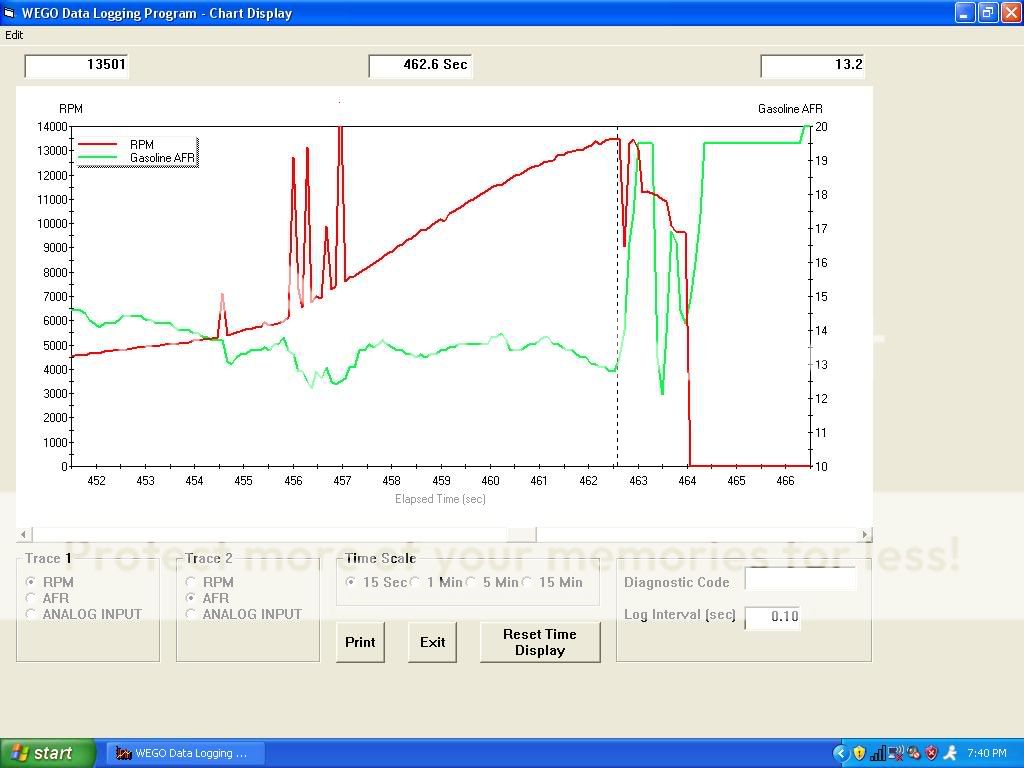The width and height of the screenshot is (1024, 768).
Task: Close the WEGO Chart Display window
Action: tap(1010, 13)
